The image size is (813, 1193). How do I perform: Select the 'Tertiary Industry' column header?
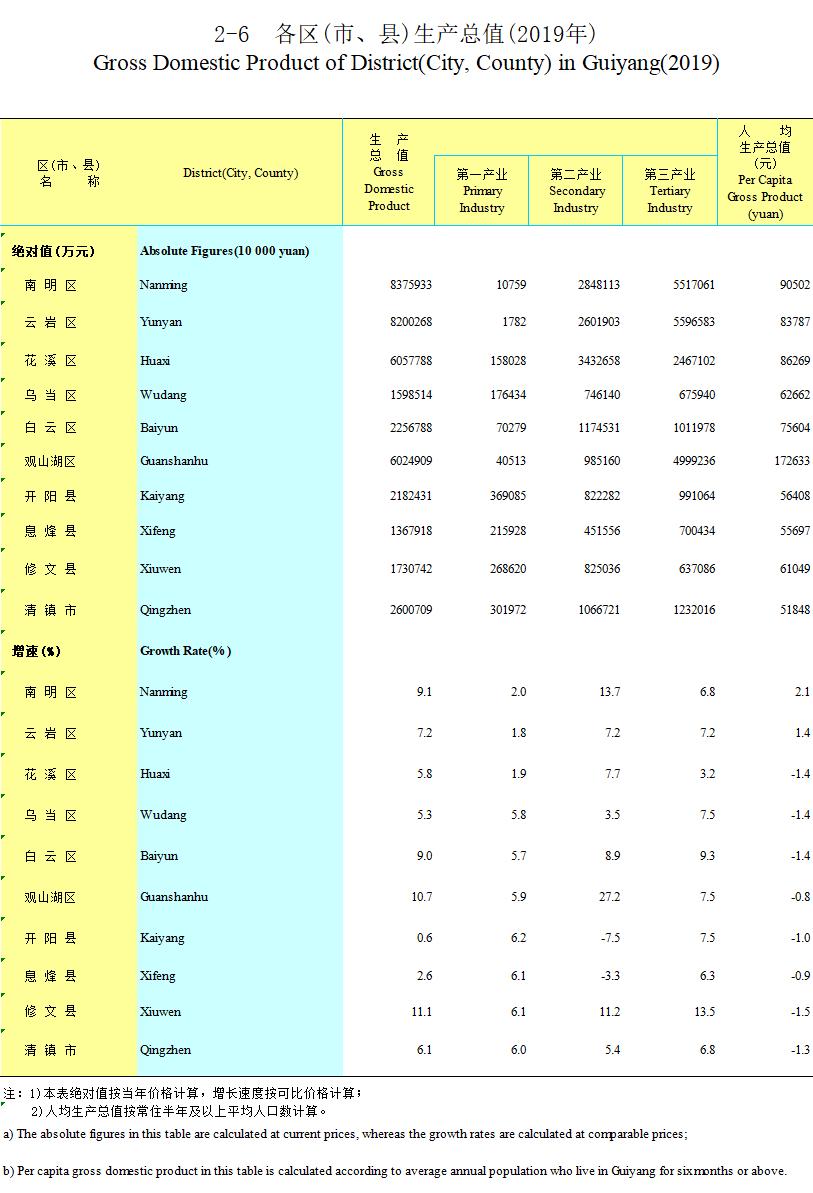tap(670, 190)
